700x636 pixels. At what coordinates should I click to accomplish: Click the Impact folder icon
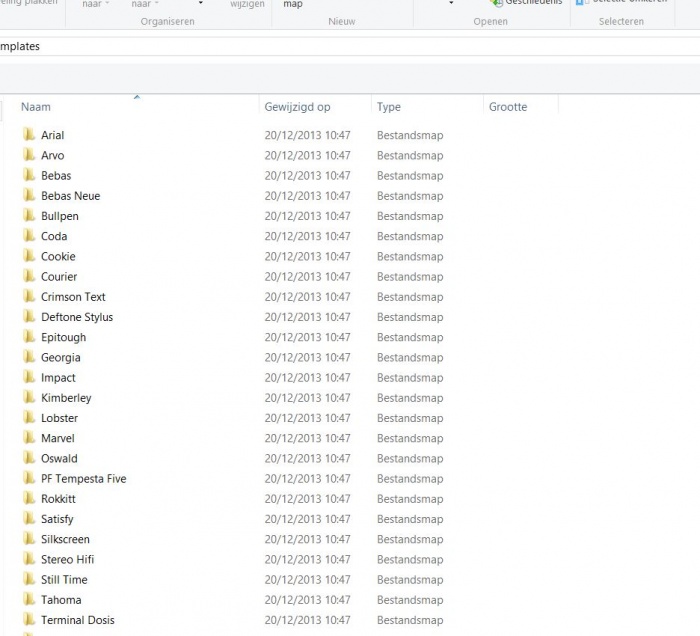[29, 377]
